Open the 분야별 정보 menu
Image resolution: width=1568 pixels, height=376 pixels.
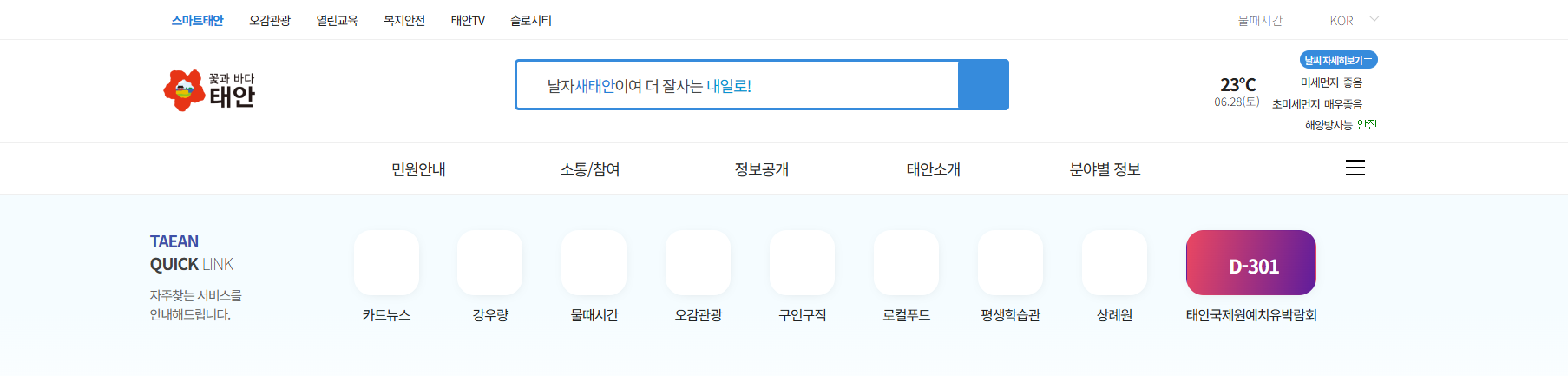[x=1105, y=169]
